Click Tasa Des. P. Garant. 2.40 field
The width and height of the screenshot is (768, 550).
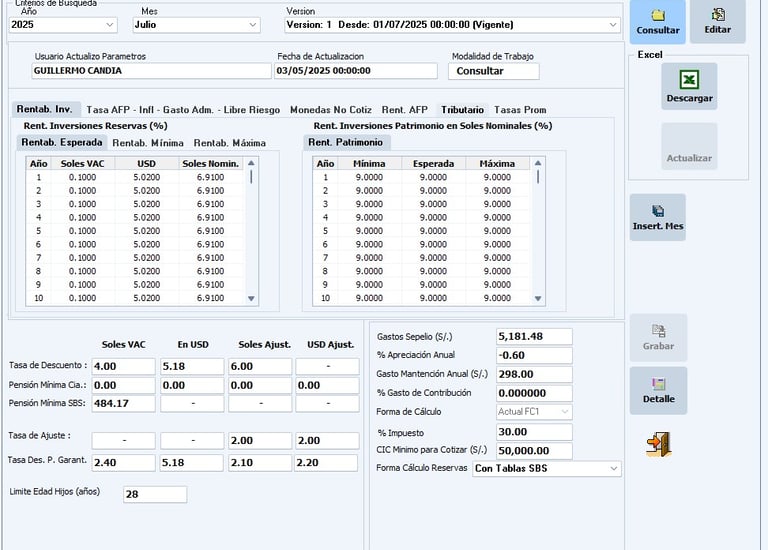pyautogui.click(x=123, y=463)
